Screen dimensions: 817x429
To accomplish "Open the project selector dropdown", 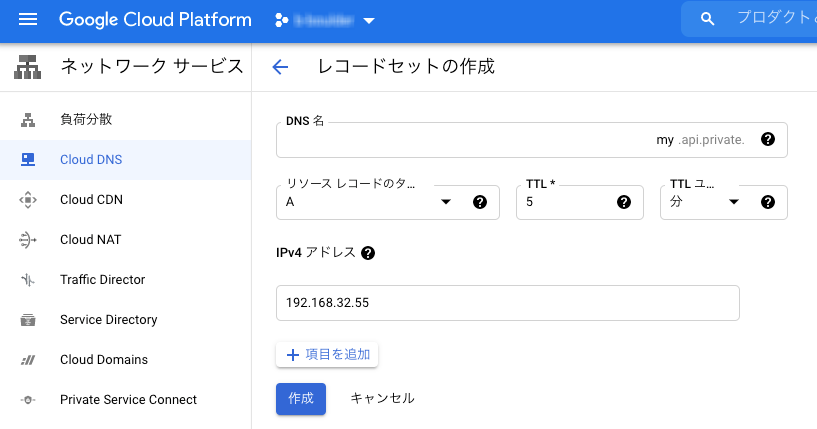I will click(325, 20).
